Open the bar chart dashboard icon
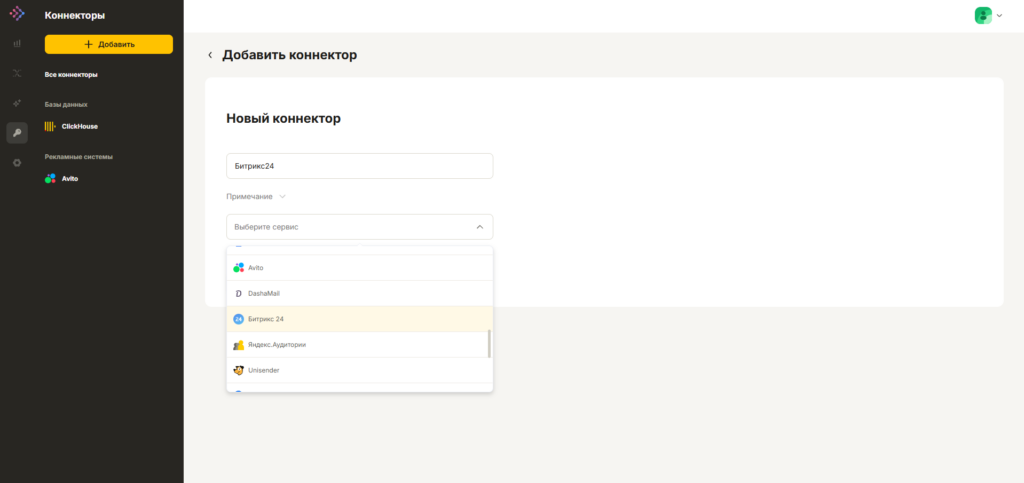 [x=17, y=43]
